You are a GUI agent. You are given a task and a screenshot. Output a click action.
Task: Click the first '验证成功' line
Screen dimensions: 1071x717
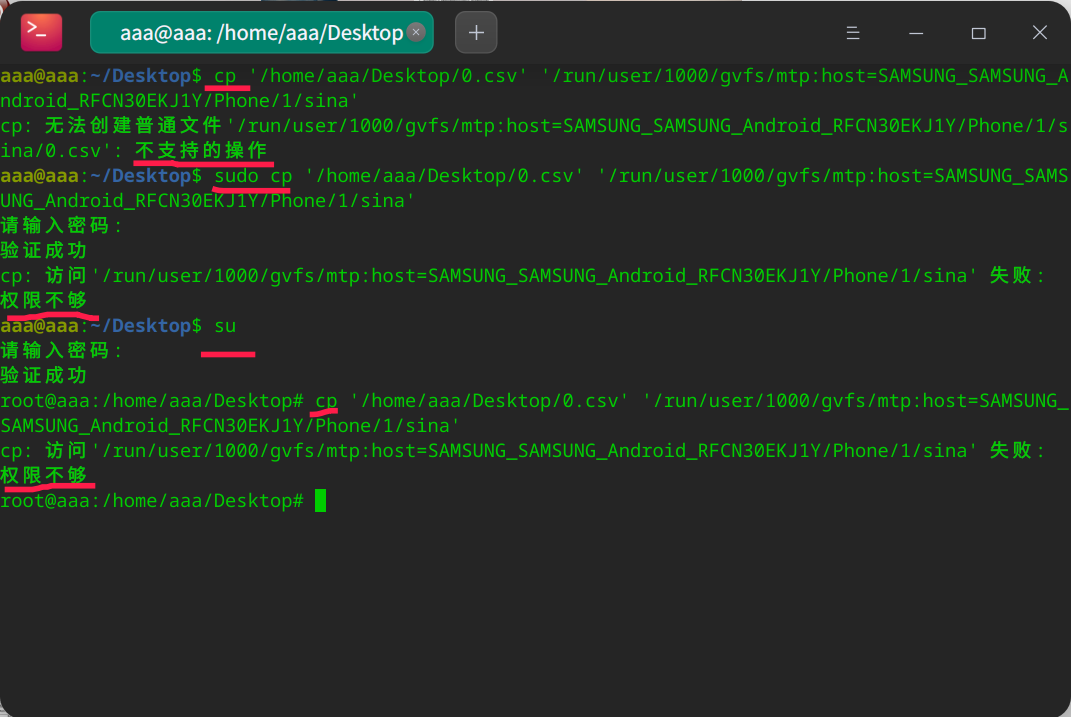coord(44,251)
